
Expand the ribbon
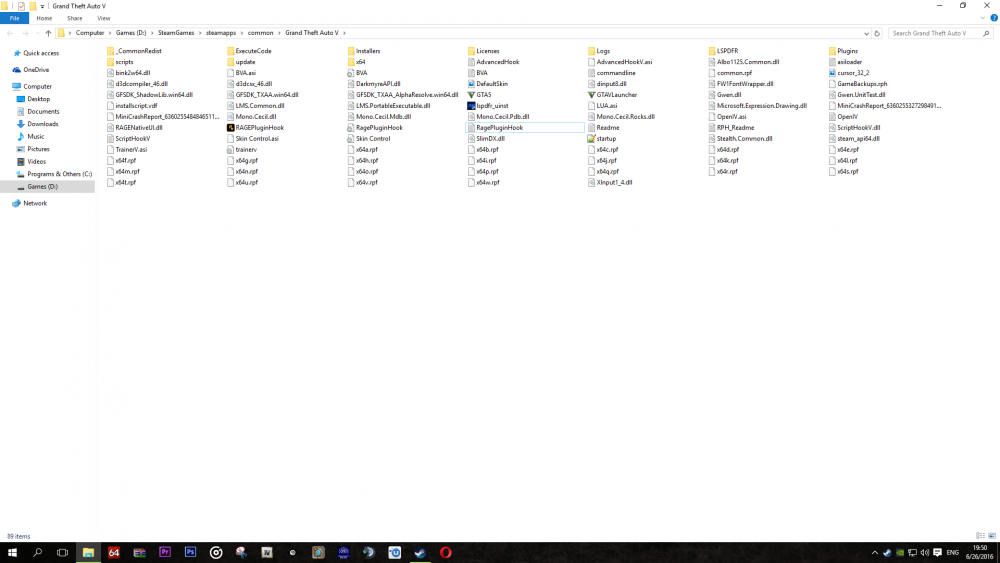pos(983,18)
